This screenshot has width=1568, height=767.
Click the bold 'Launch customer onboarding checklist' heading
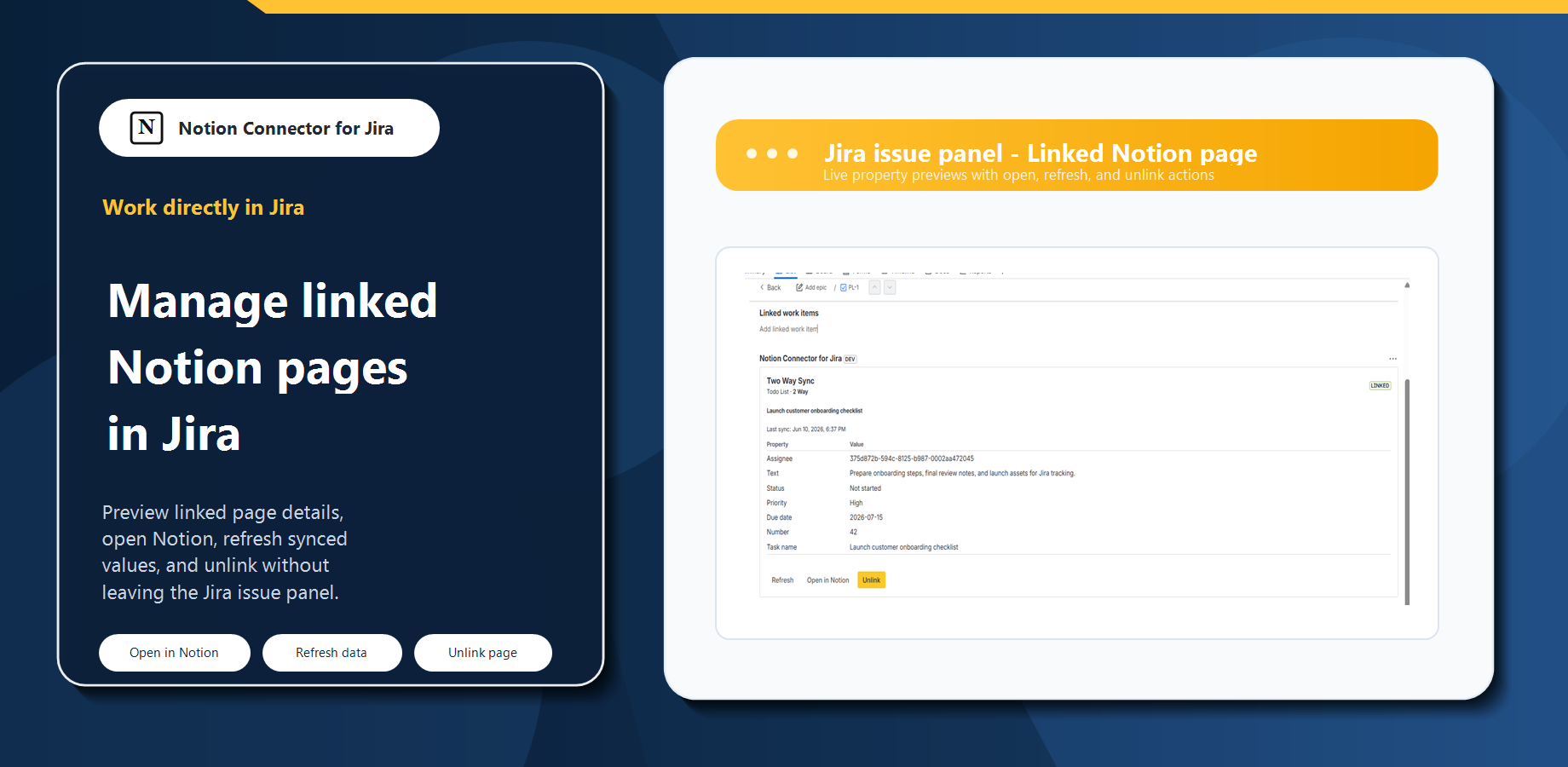814,411
